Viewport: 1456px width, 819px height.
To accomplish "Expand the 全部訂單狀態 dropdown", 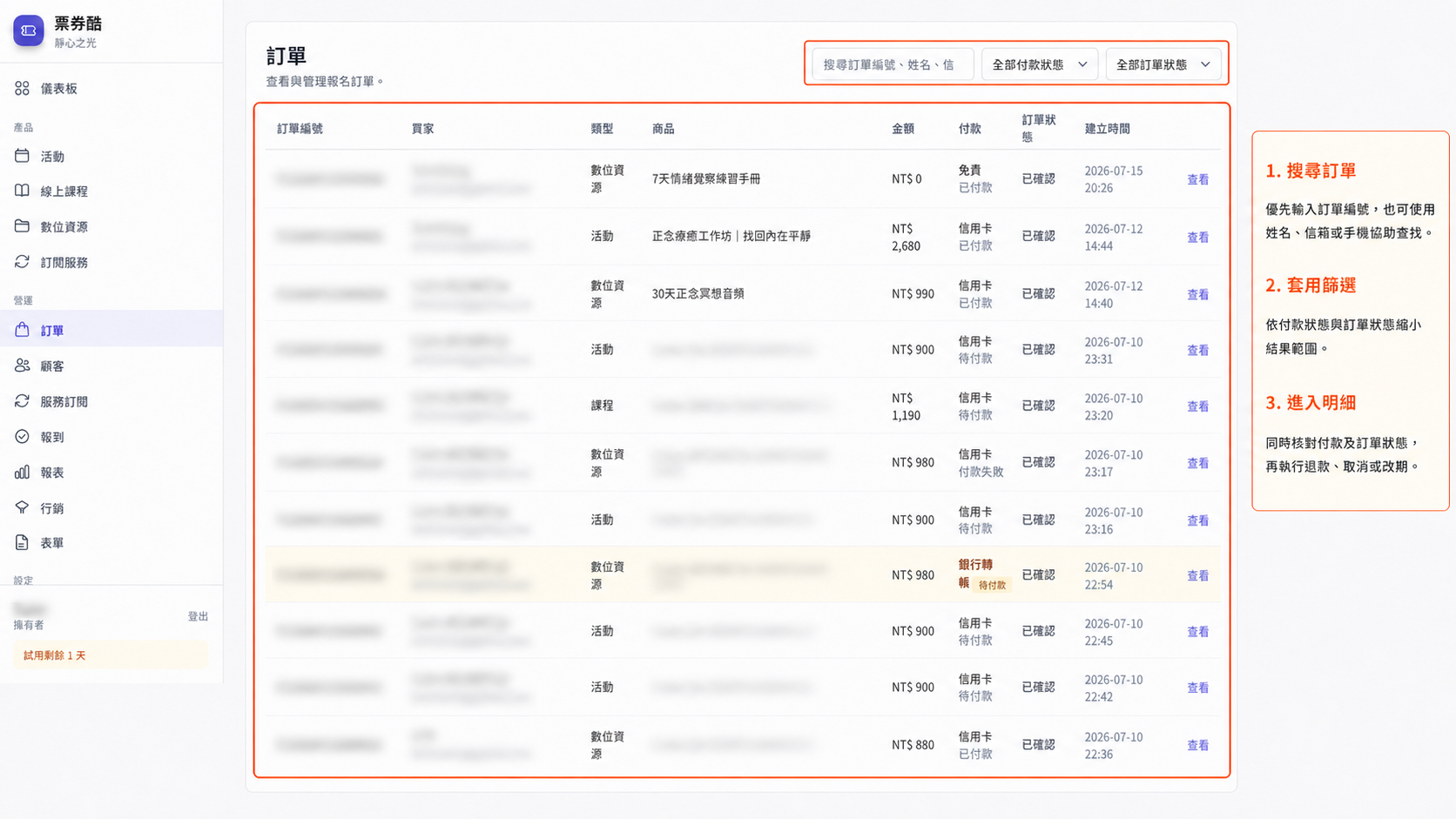I will [x=1163, y=64].
